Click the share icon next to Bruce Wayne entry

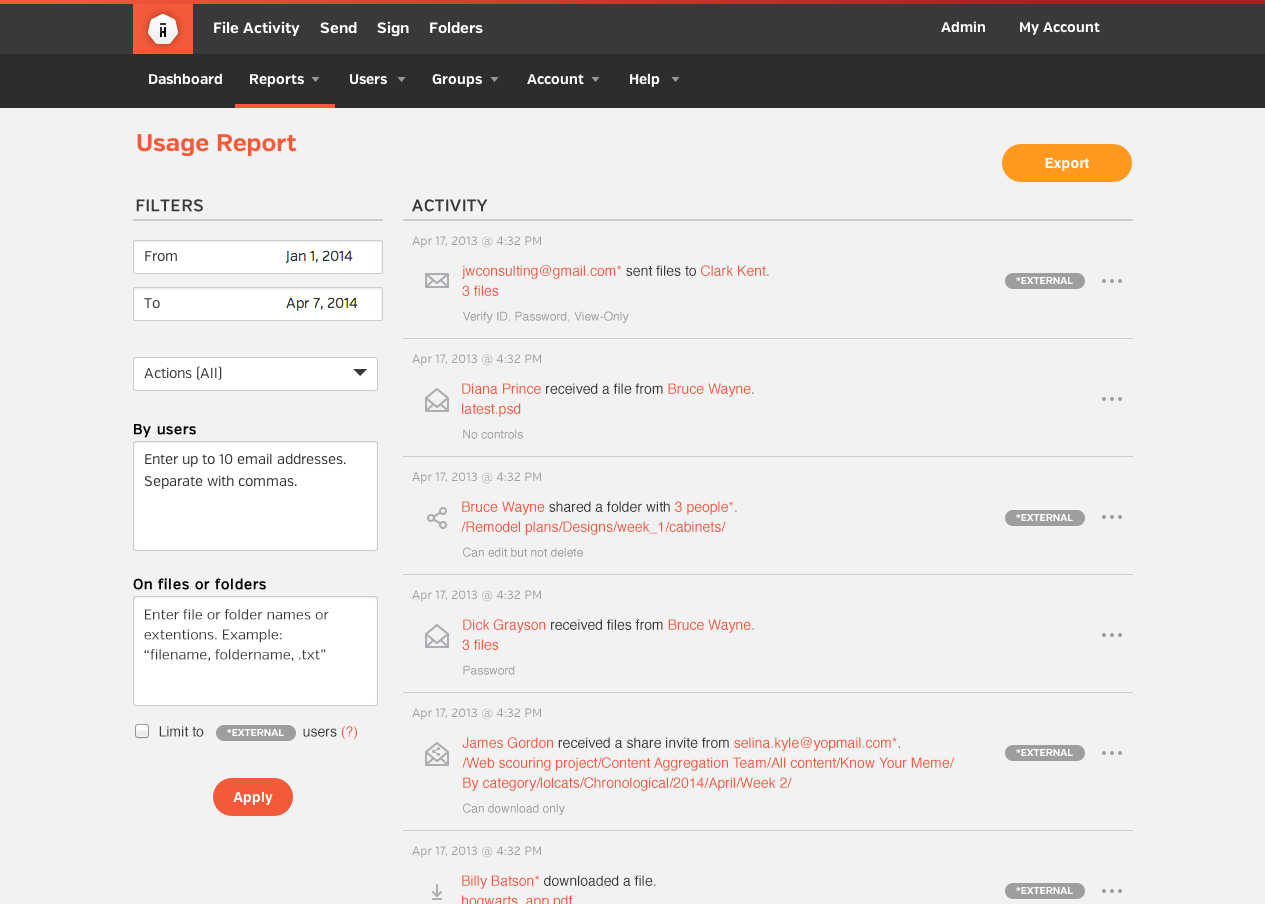pos(437,518)
